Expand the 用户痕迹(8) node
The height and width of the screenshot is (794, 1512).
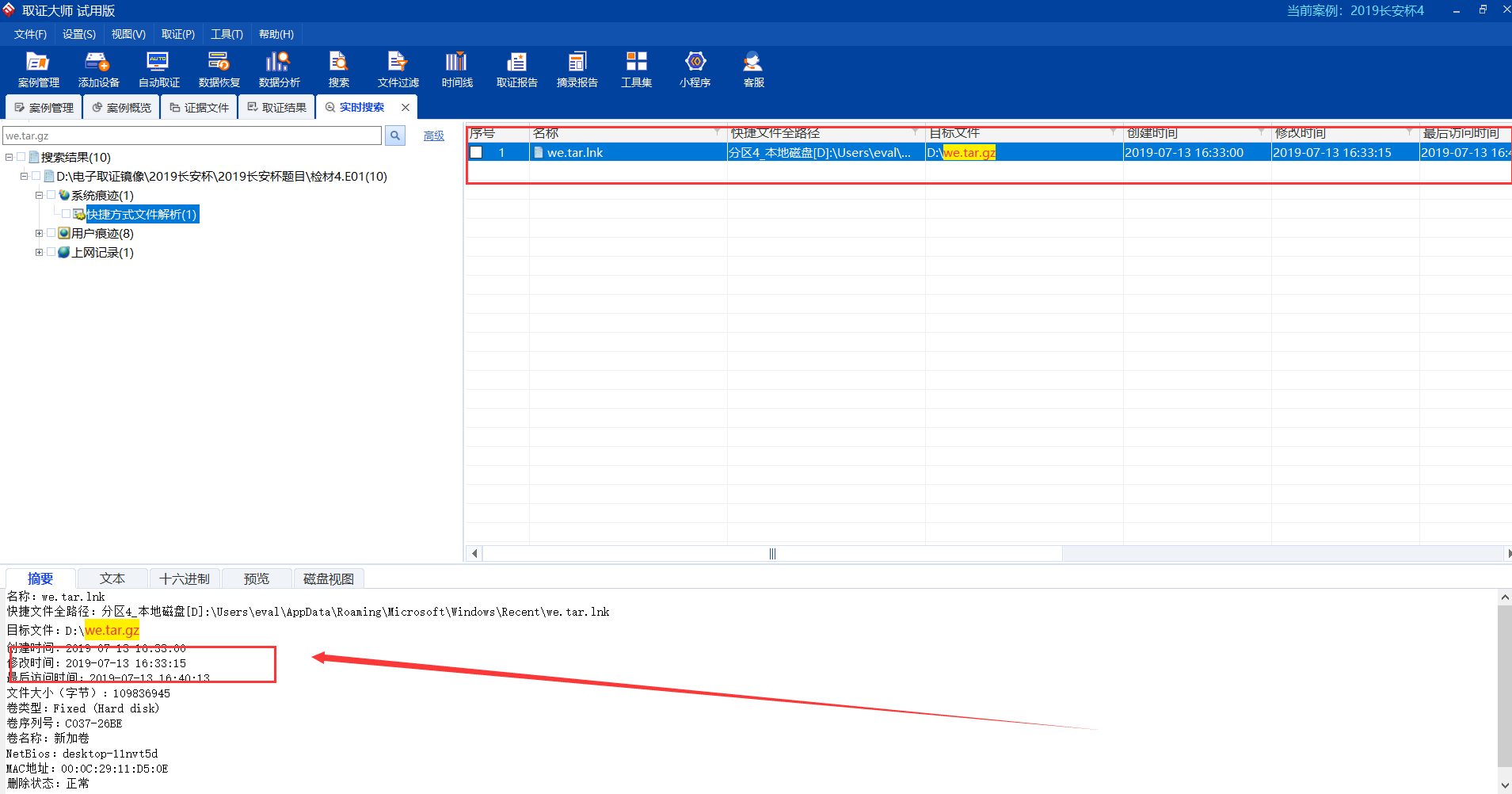tap(39, 233)
